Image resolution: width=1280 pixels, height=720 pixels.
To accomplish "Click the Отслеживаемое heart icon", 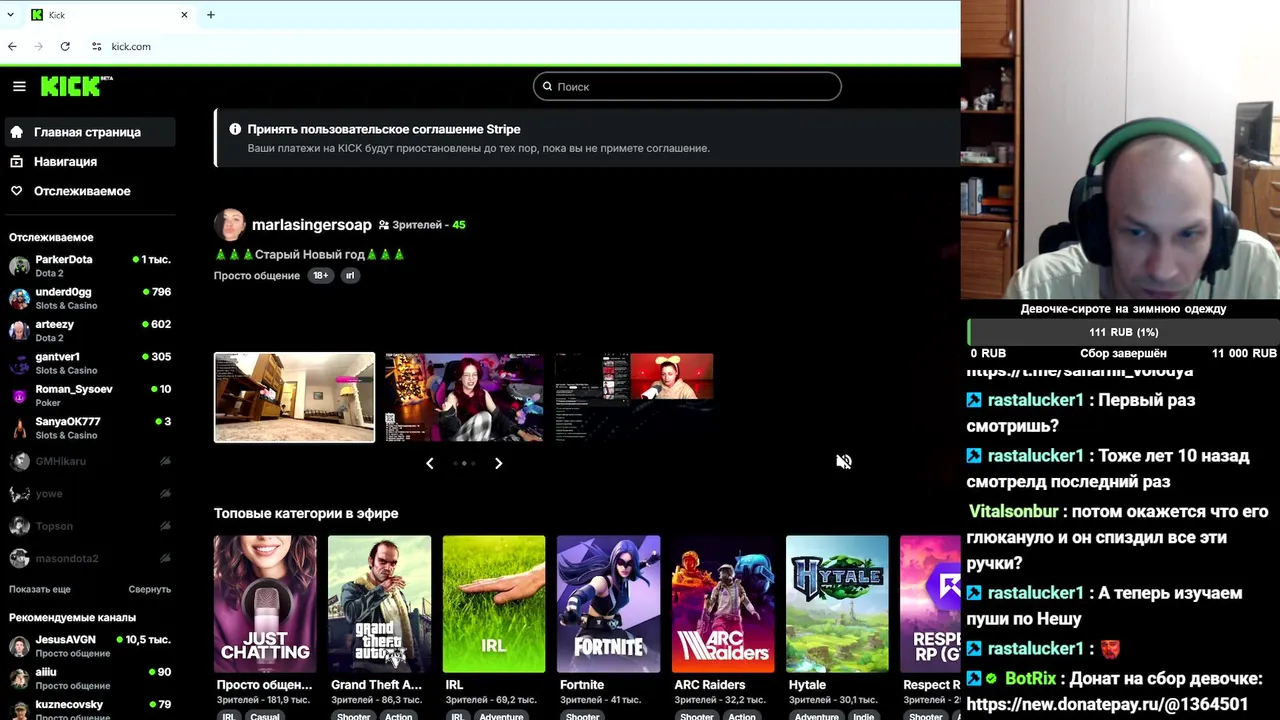I will 16,191.
